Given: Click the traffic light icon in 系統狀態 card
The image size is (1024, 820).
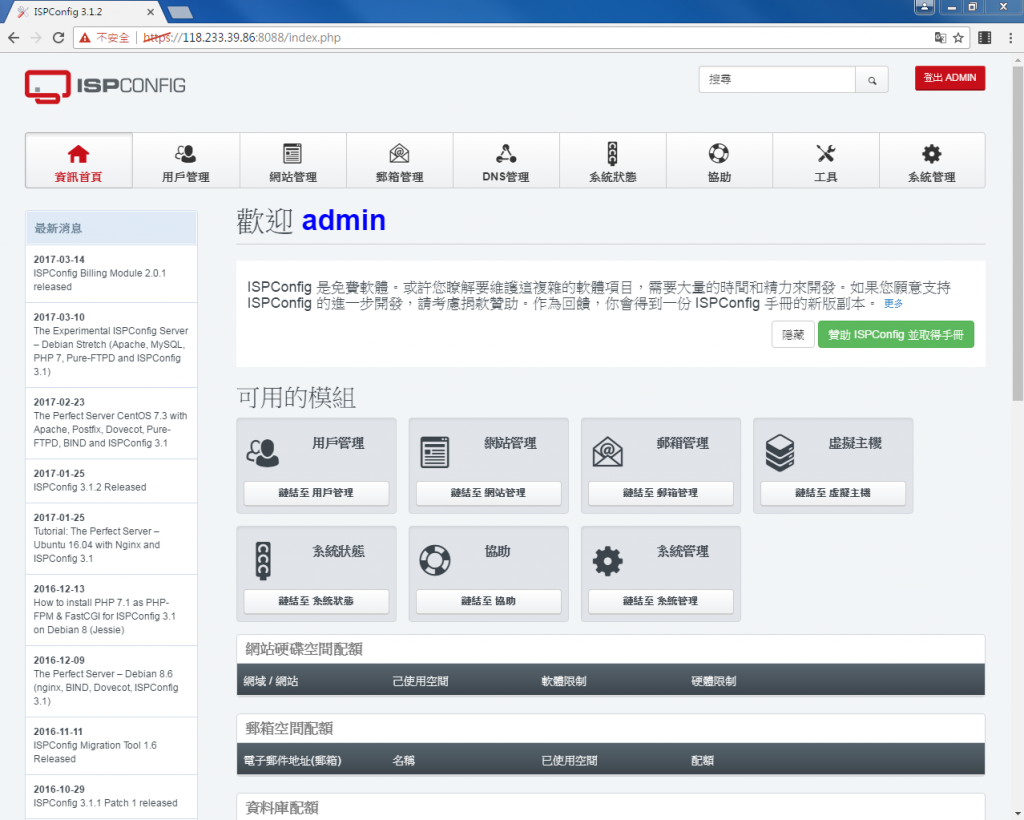Looking at the screenshot, I should tap(263, 560).
